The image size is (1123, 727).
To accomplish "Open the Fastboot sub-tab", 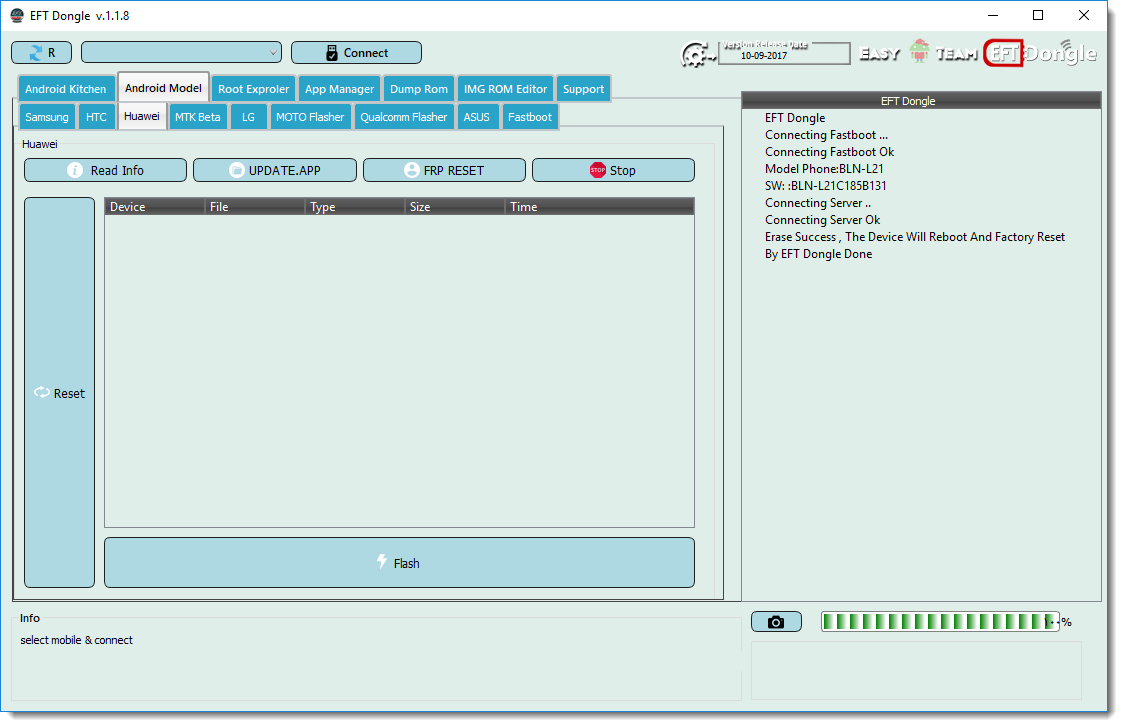I will coord(530,117).
